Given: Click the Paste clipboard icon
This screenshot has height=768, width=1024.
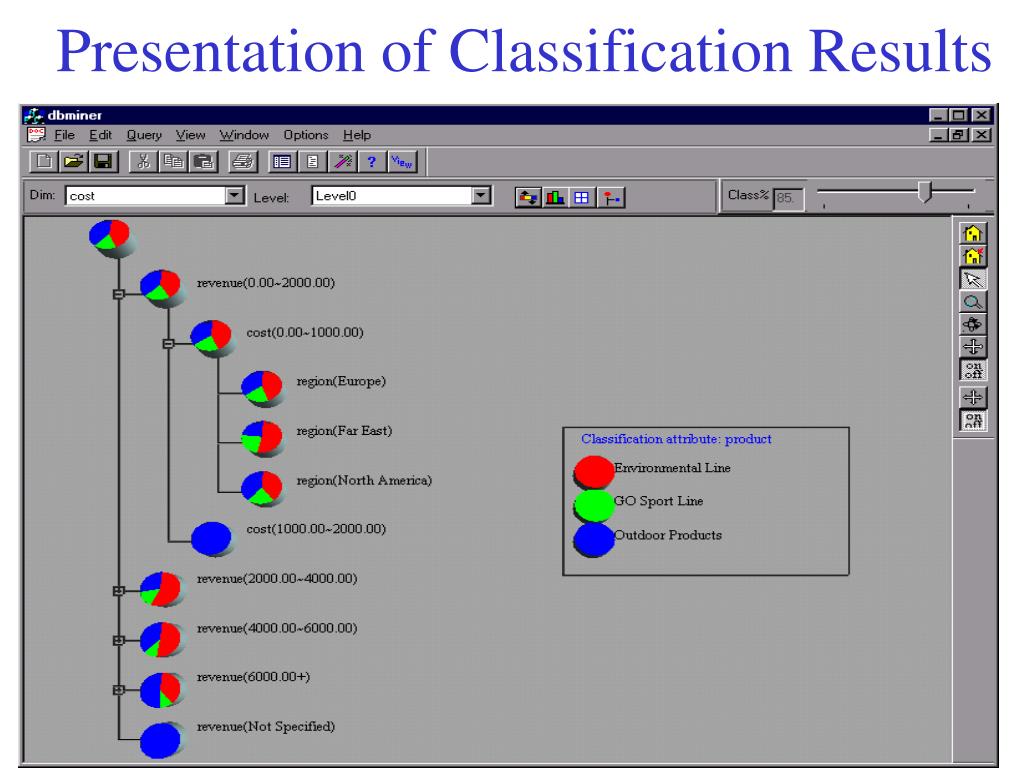Looking at the screenshot, I should (x=203, y=161).
